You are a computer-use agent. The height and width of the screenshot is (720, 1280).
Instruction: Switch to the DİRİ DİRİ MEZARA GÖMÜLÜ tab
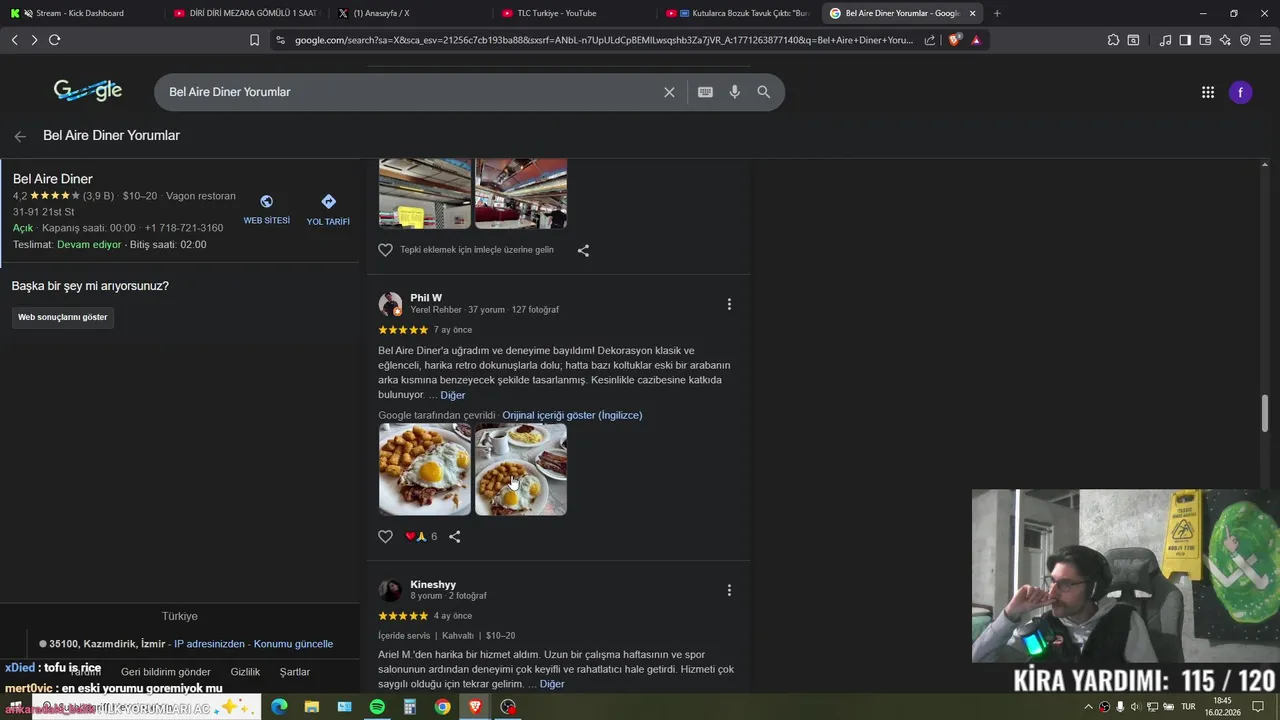pos(245,13)
